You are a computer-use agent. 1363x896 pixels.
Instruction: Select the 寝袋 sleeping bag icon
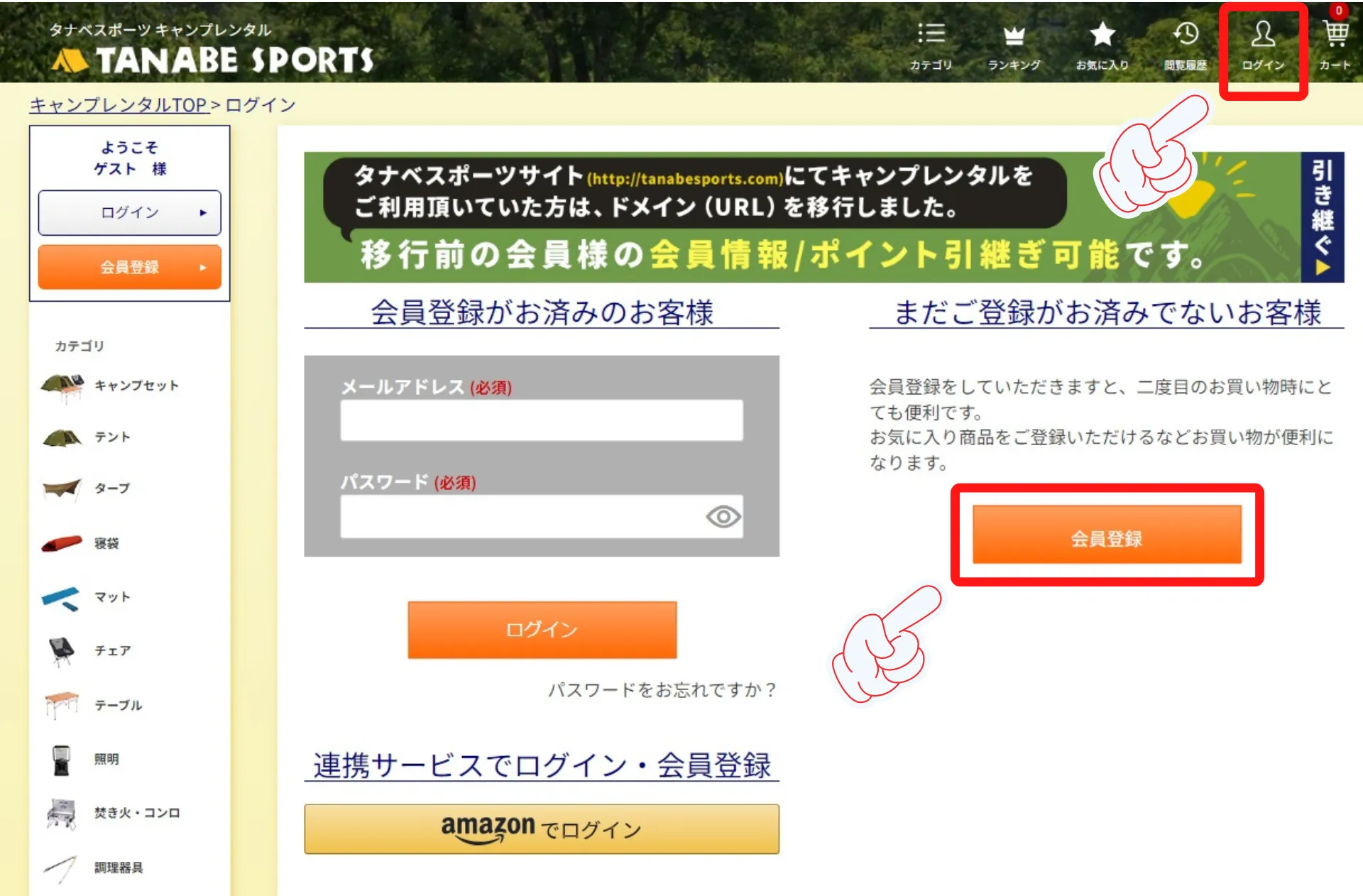(62, 544)
